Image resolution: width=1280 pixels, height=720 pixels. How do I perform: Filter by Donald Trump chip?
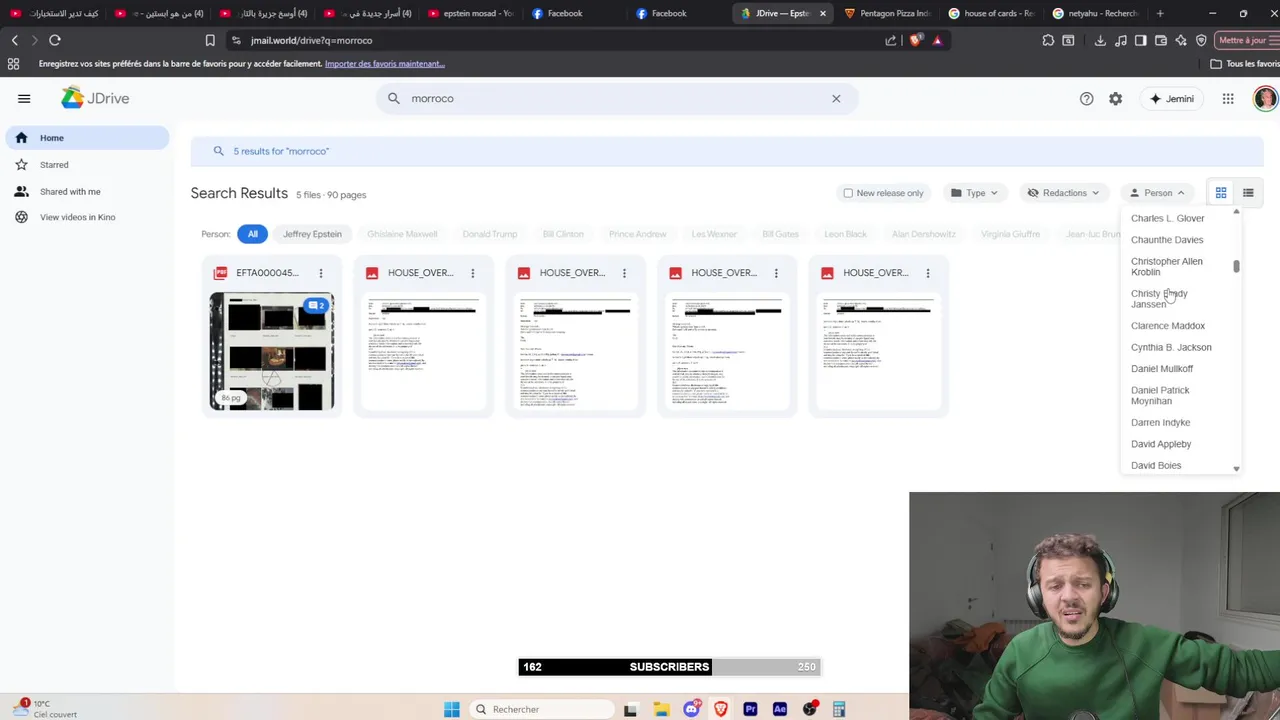[490, 234]
